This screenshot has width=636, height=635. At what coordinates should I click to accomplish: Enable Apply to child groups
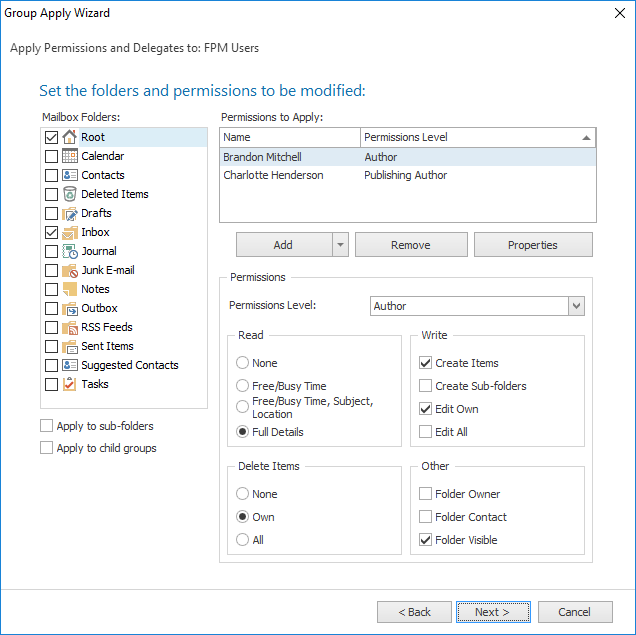tap(47, 448)
